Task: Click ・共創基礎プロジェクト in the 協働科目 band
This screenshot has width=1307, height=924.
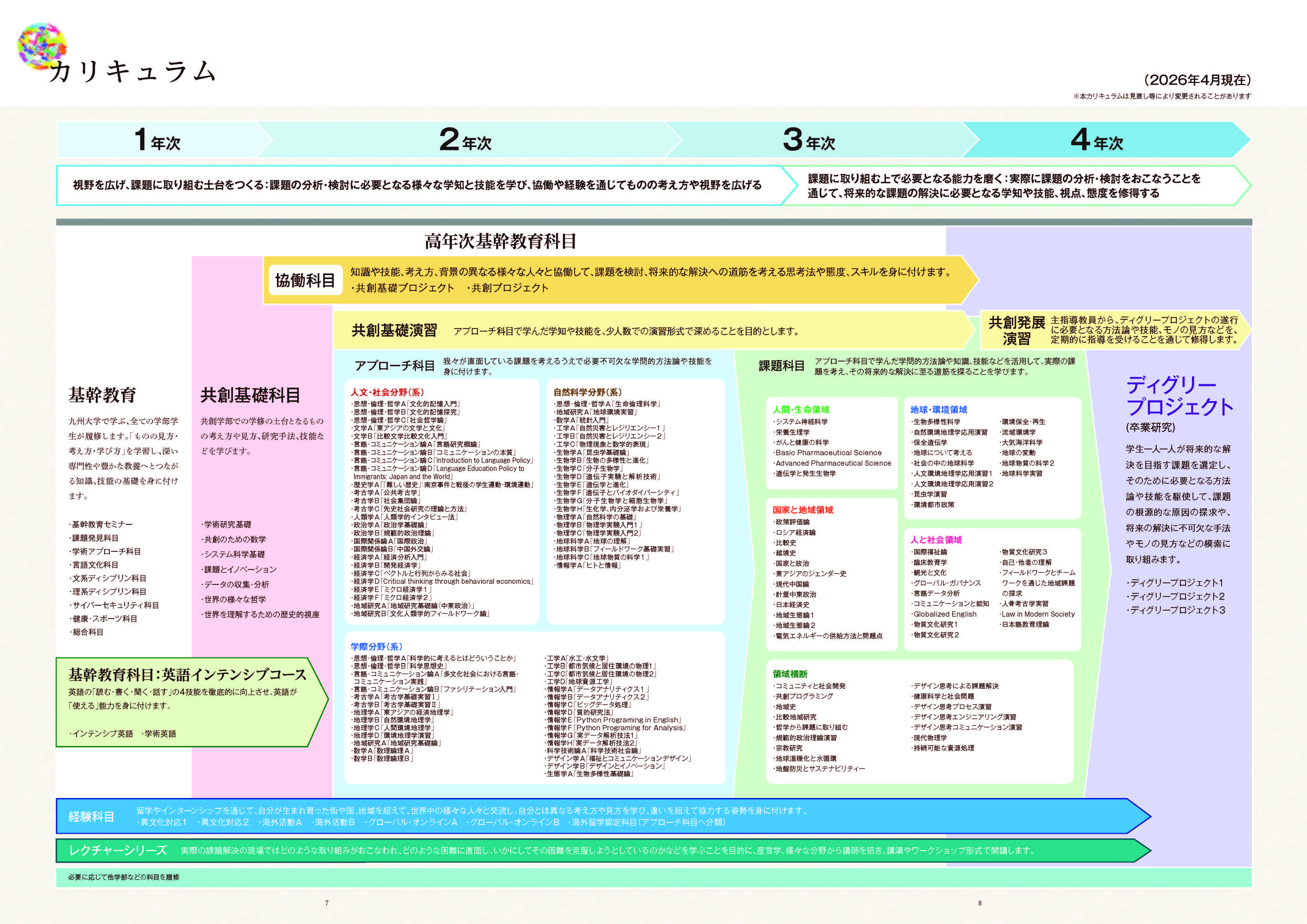Action: point(402,288)
